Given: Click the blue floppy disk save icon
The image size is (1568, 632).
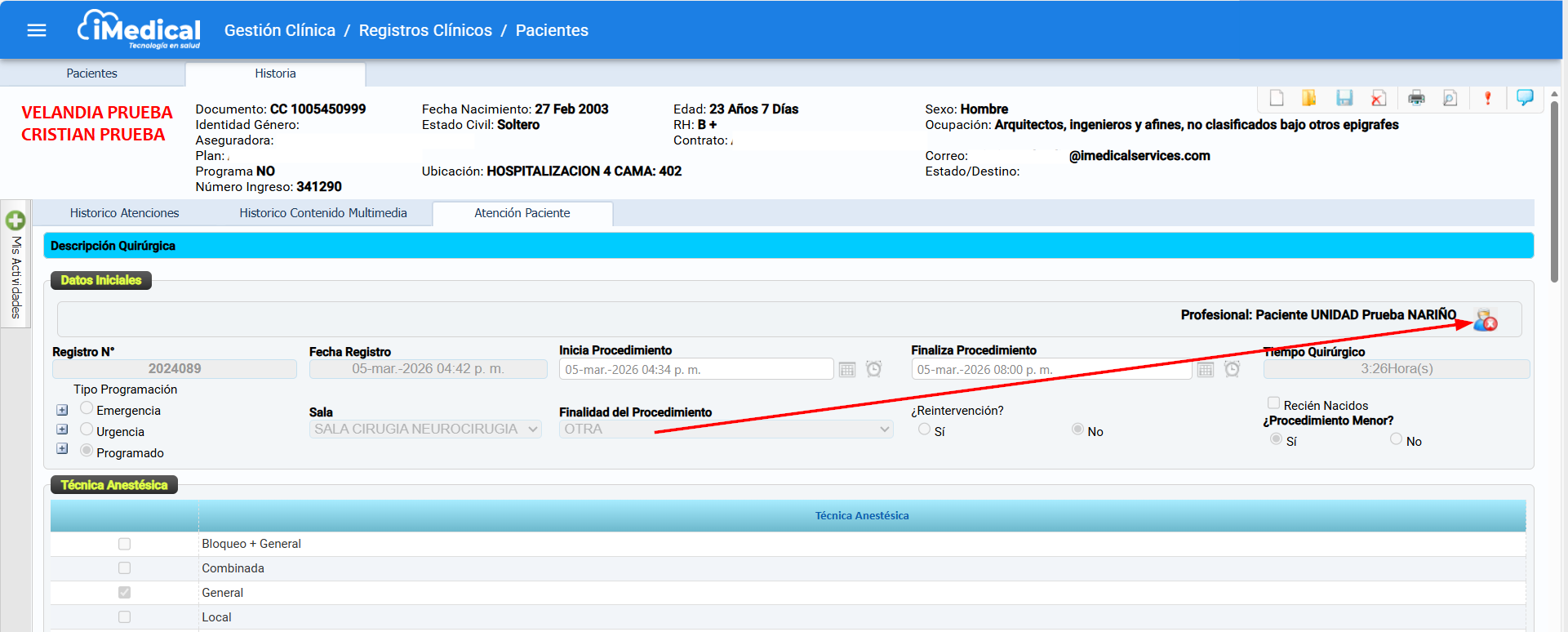Looking at the screenshot, I should [1344, 98].
